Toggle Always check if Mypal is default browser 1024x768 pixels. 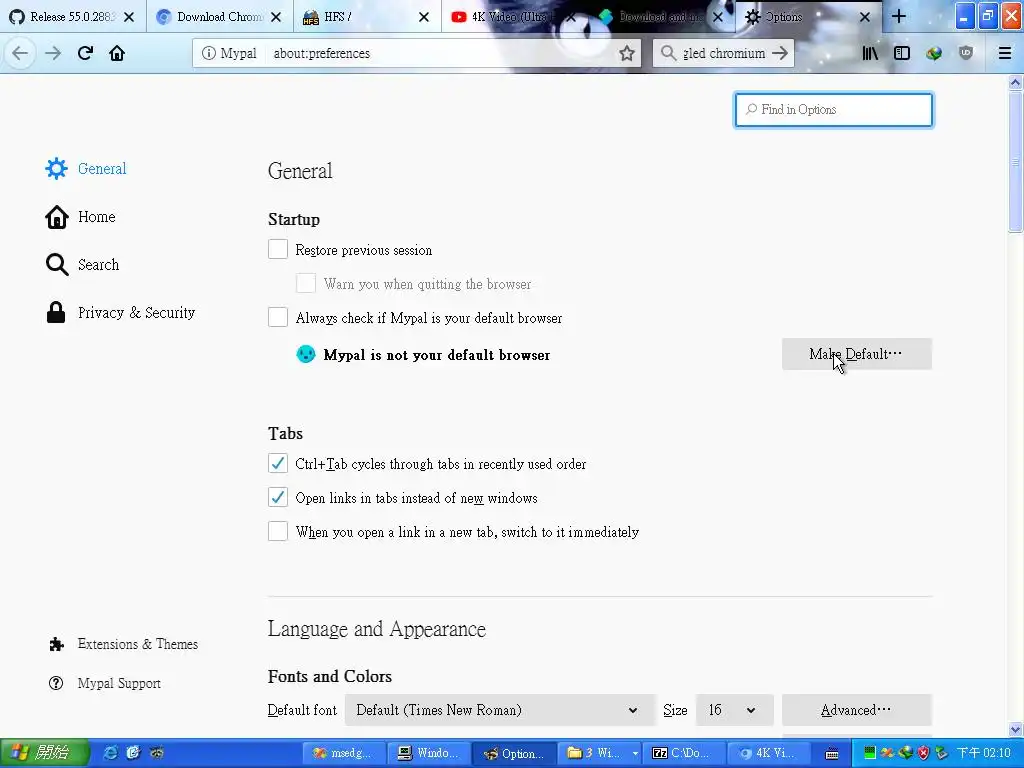pos(278,317)
